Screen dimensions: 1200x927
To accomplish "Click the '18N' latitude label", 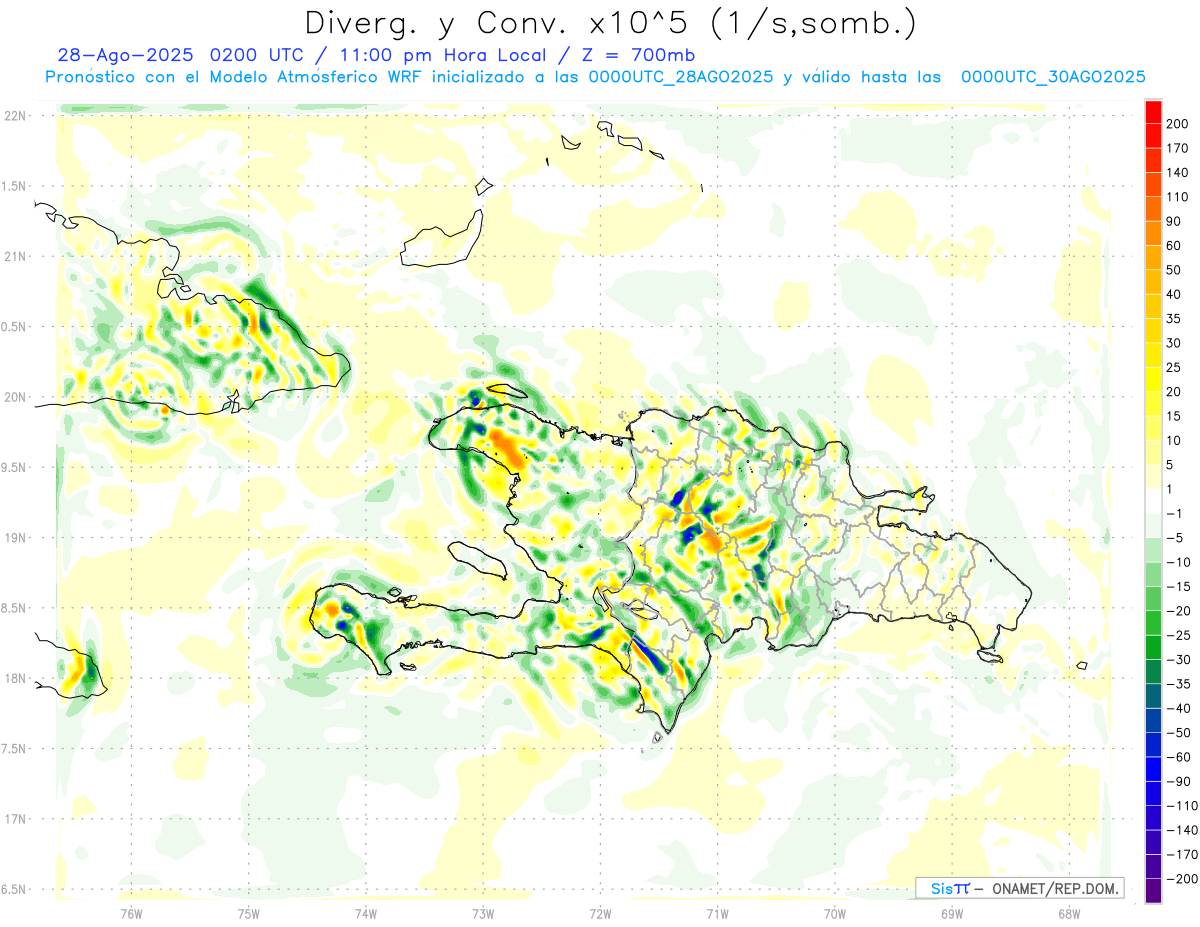I will point(16,678).
